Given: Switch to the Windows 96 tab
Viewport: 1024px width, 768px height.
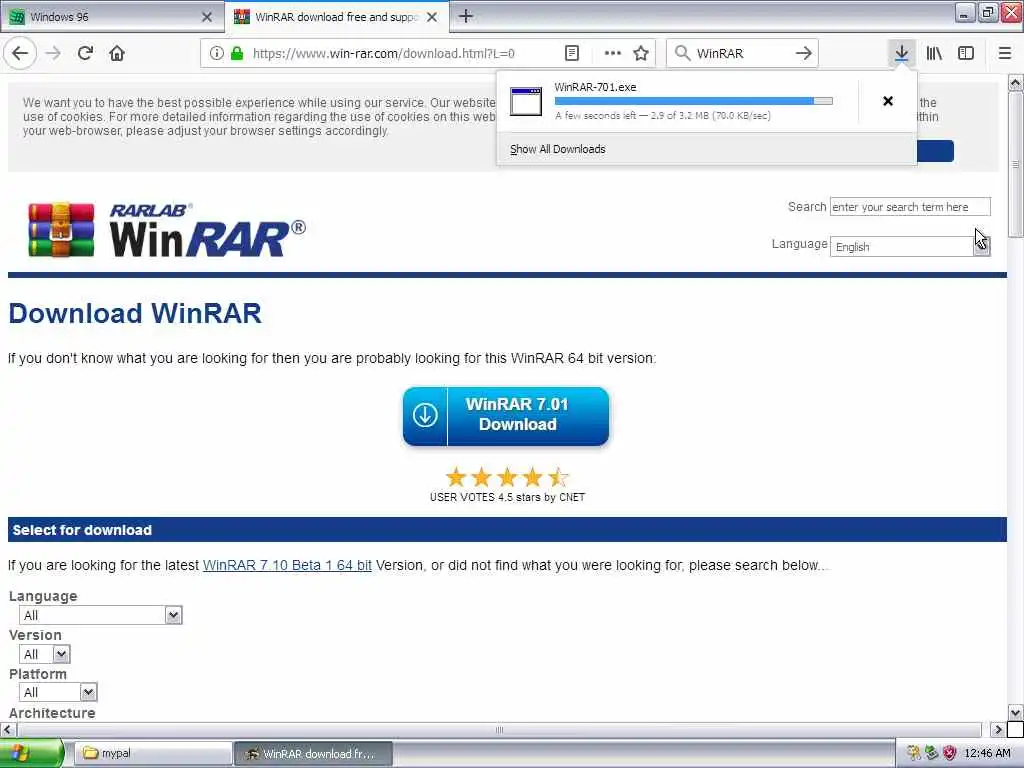Looking at the screenshot, I should tap(111, 17).
